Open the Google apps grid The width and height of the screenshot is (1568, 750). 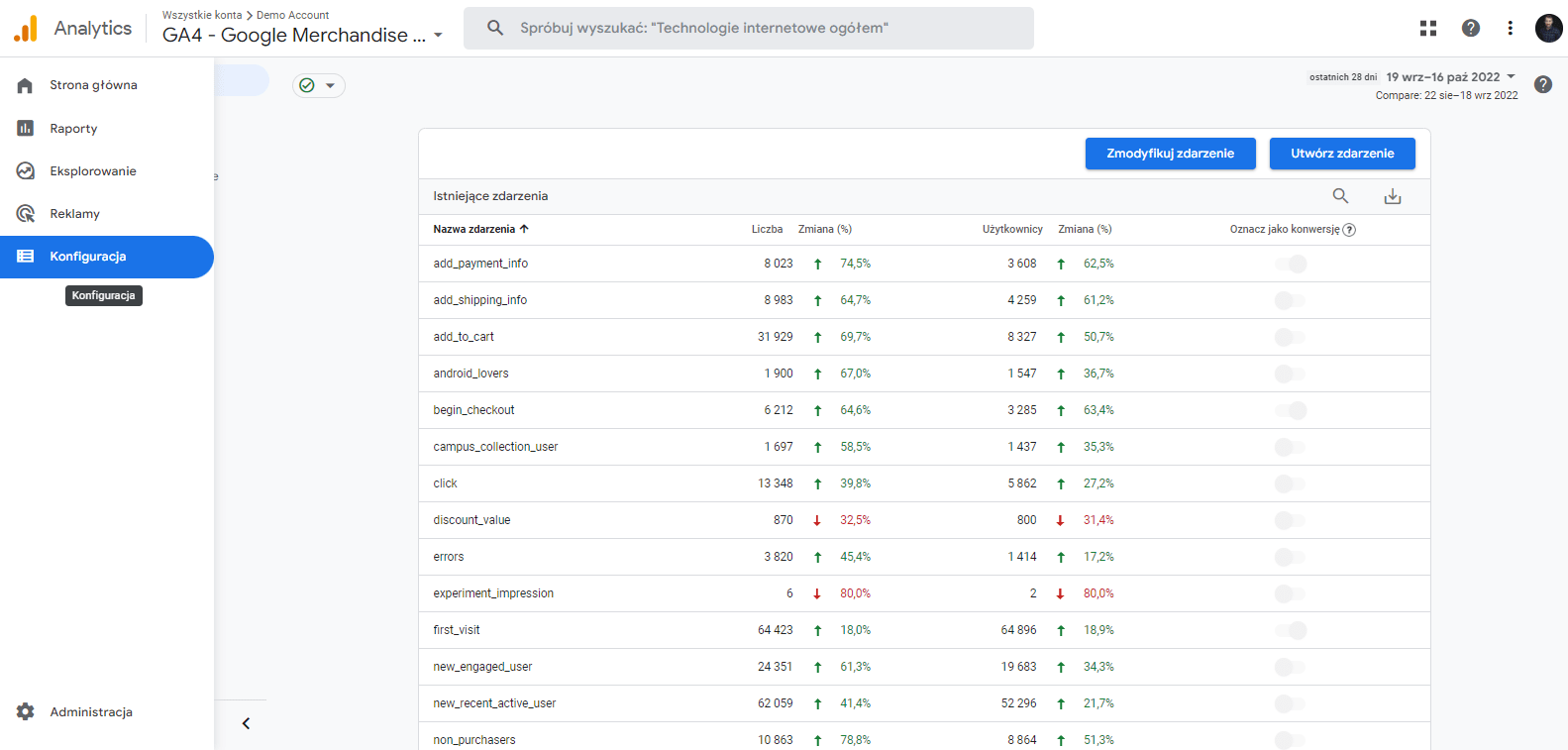coord(1427,29)
